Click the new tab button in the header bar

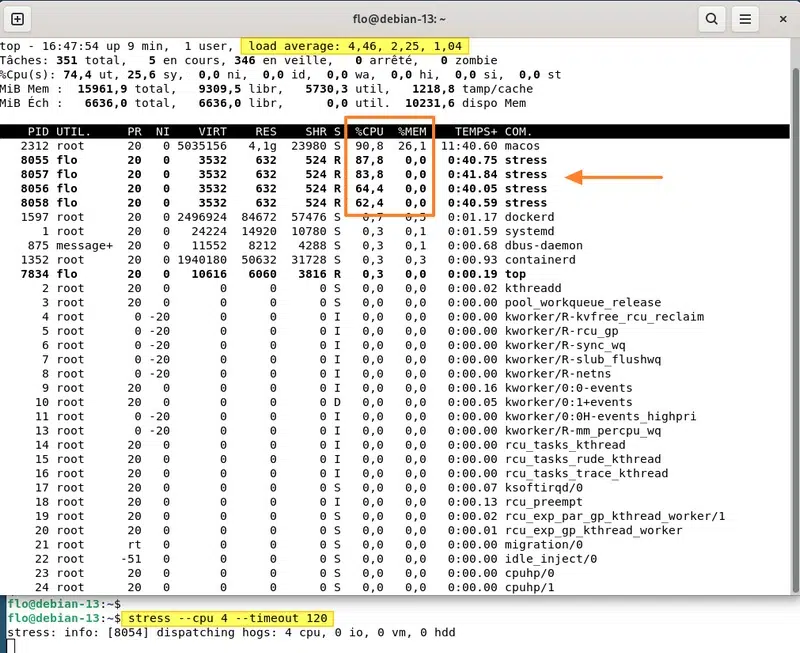pos(18,19)
